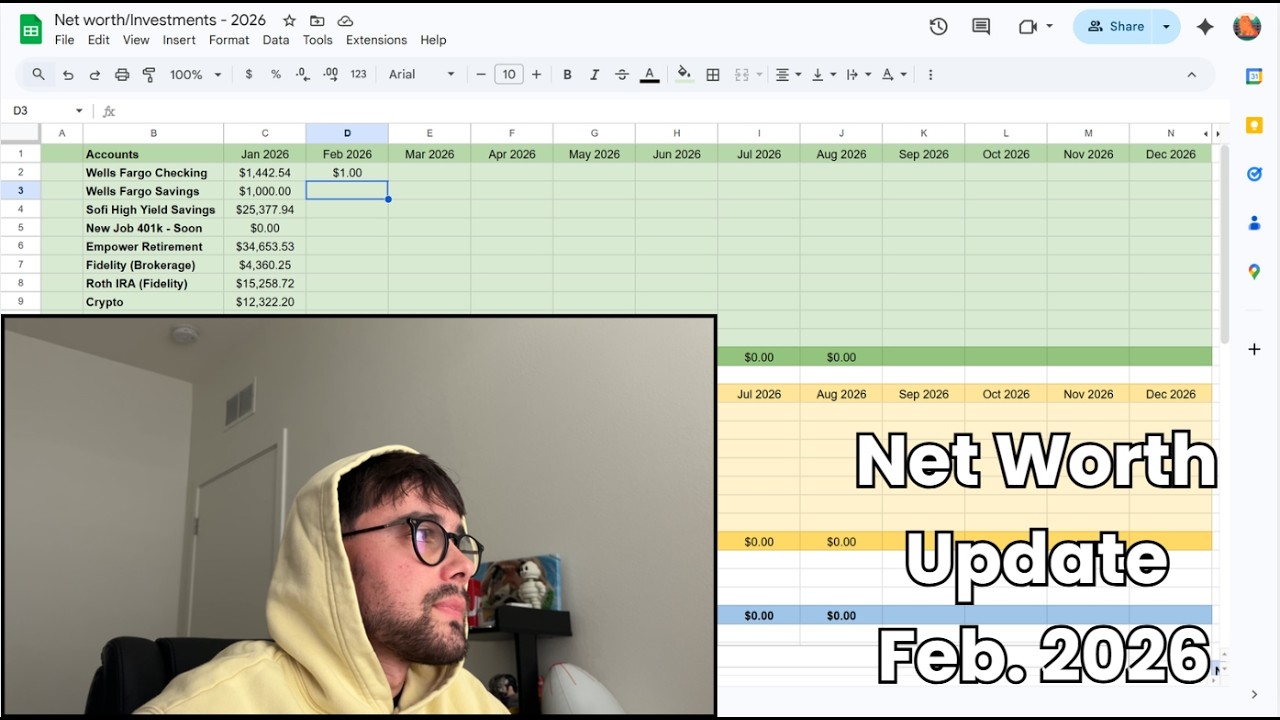Screen dimensions: 1280x720
Task: Redo the last action
Action: coord(95,74)
